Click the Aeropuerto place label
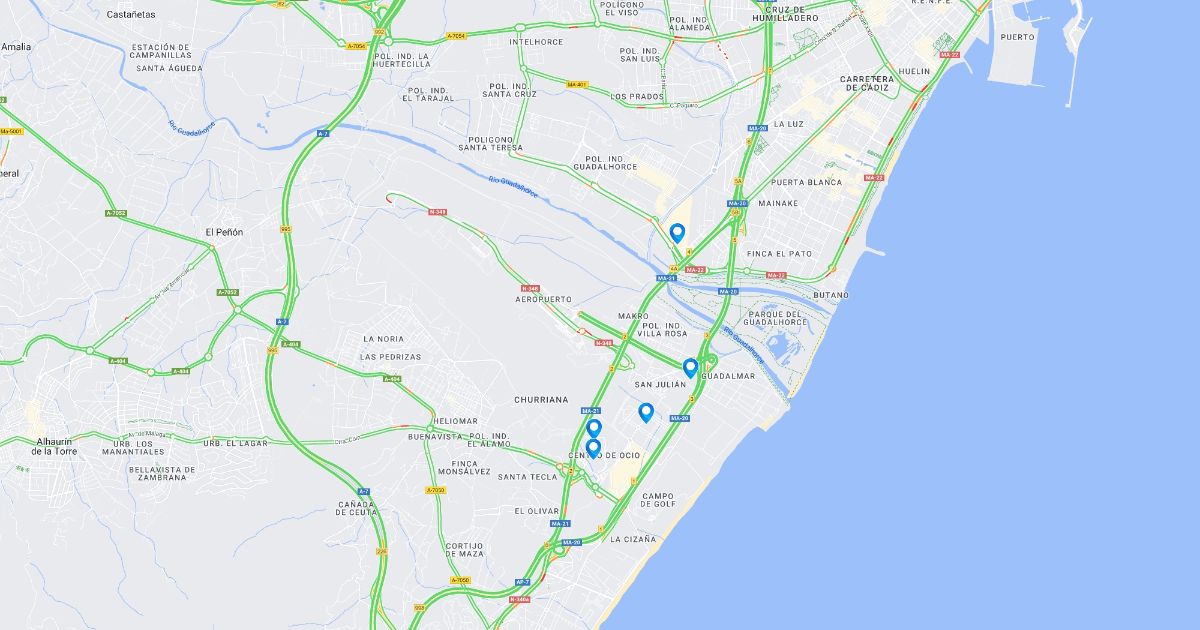 coord(543,299)
